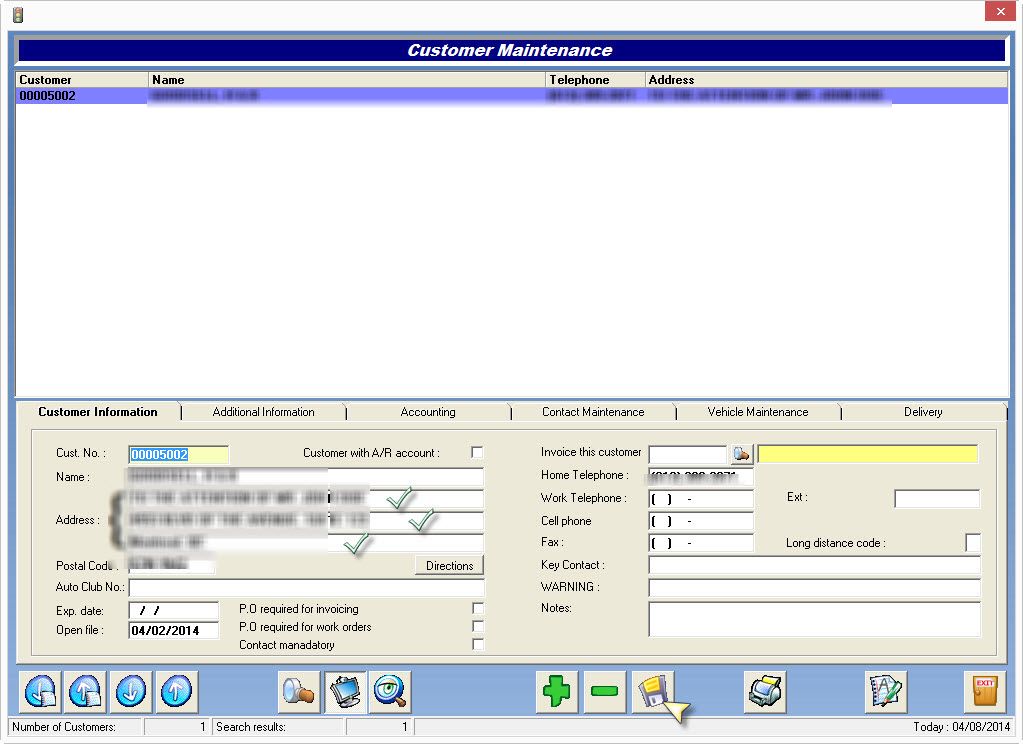The height and width of the screenshot is (744, 1023).
Task: Open the Delivery tab
Action: [923, 412]
